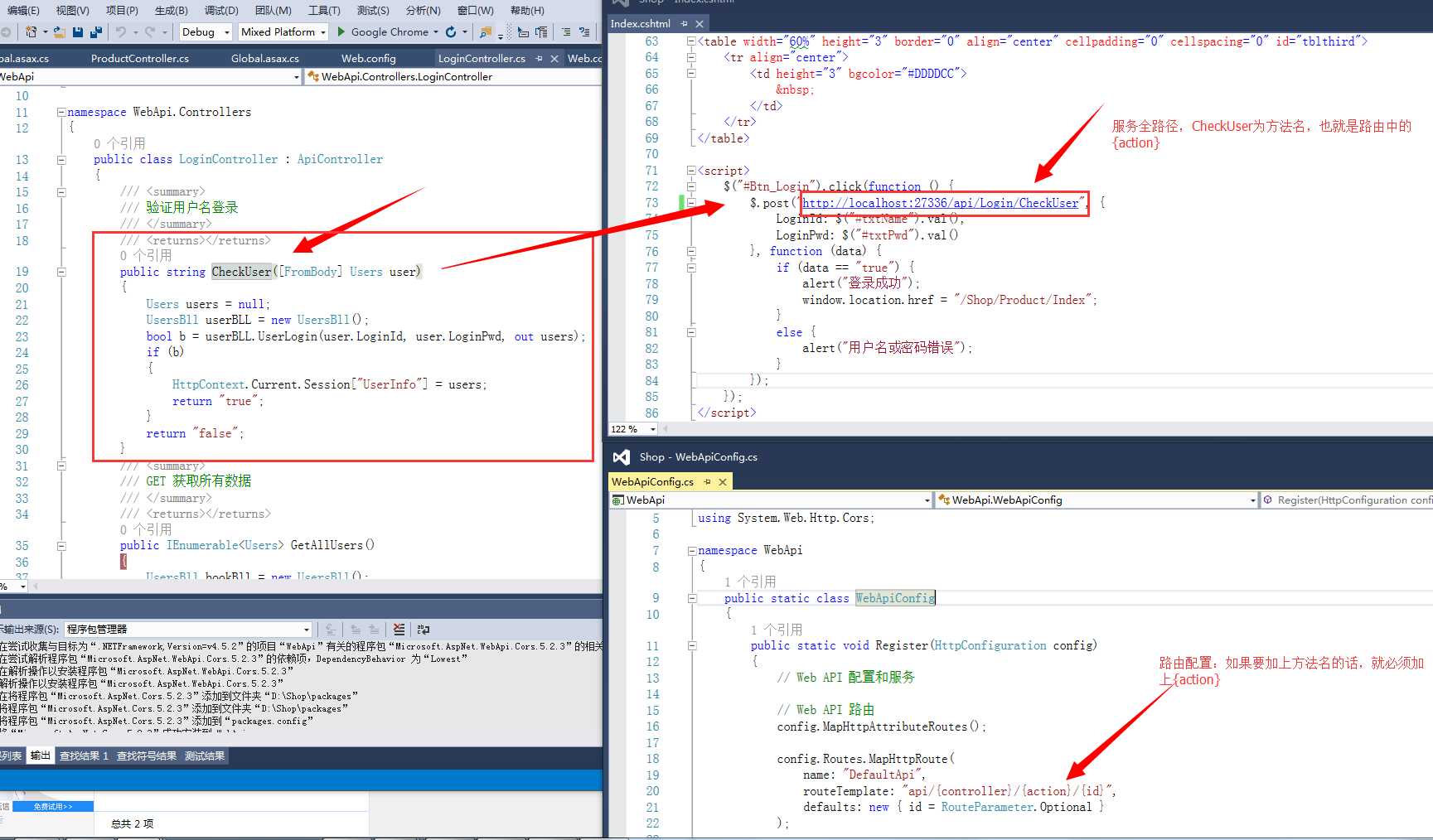The height and width of the screenshot is (840, 1433).
Task: Switch to the ProductController.cs tab
Action: click(x=140, y=59)
